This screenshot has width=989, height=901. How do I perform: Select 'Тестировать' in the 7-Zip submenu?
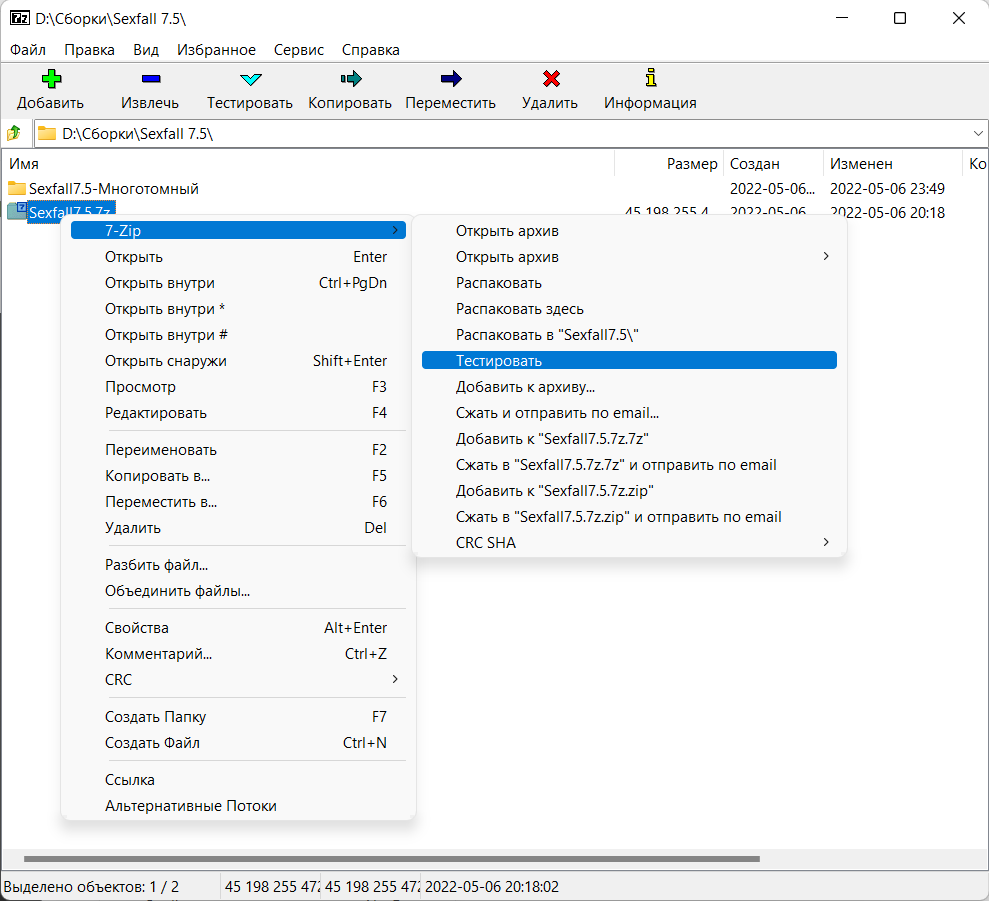tap(498, 361)
